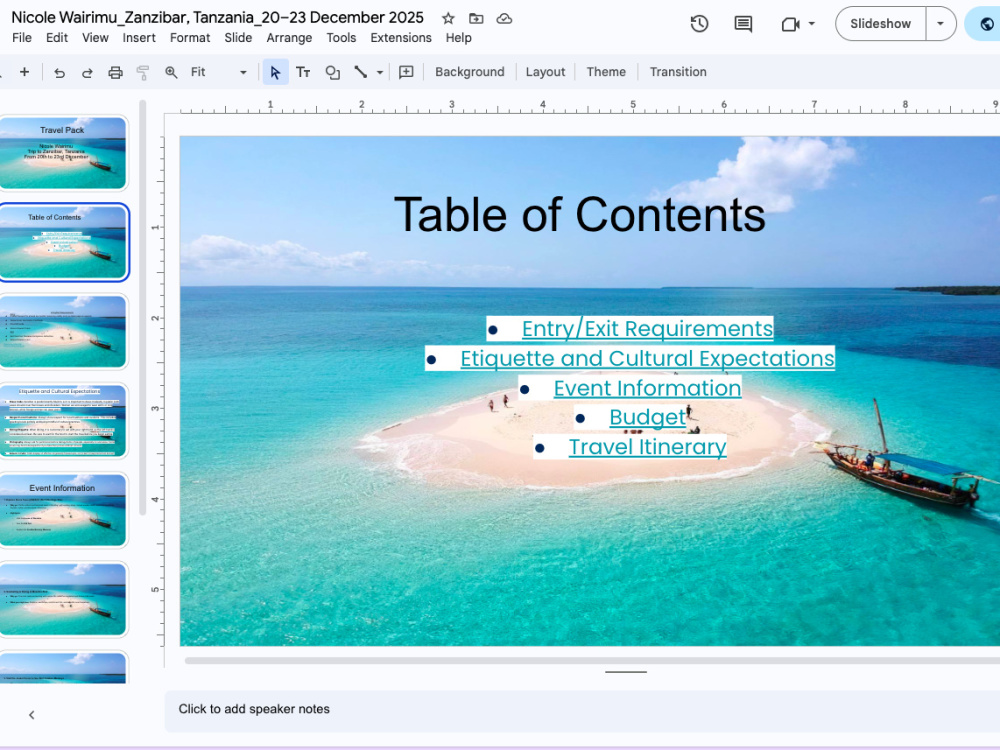Open the File menu
Screen dimensions: 1000x750
(22, 38)
